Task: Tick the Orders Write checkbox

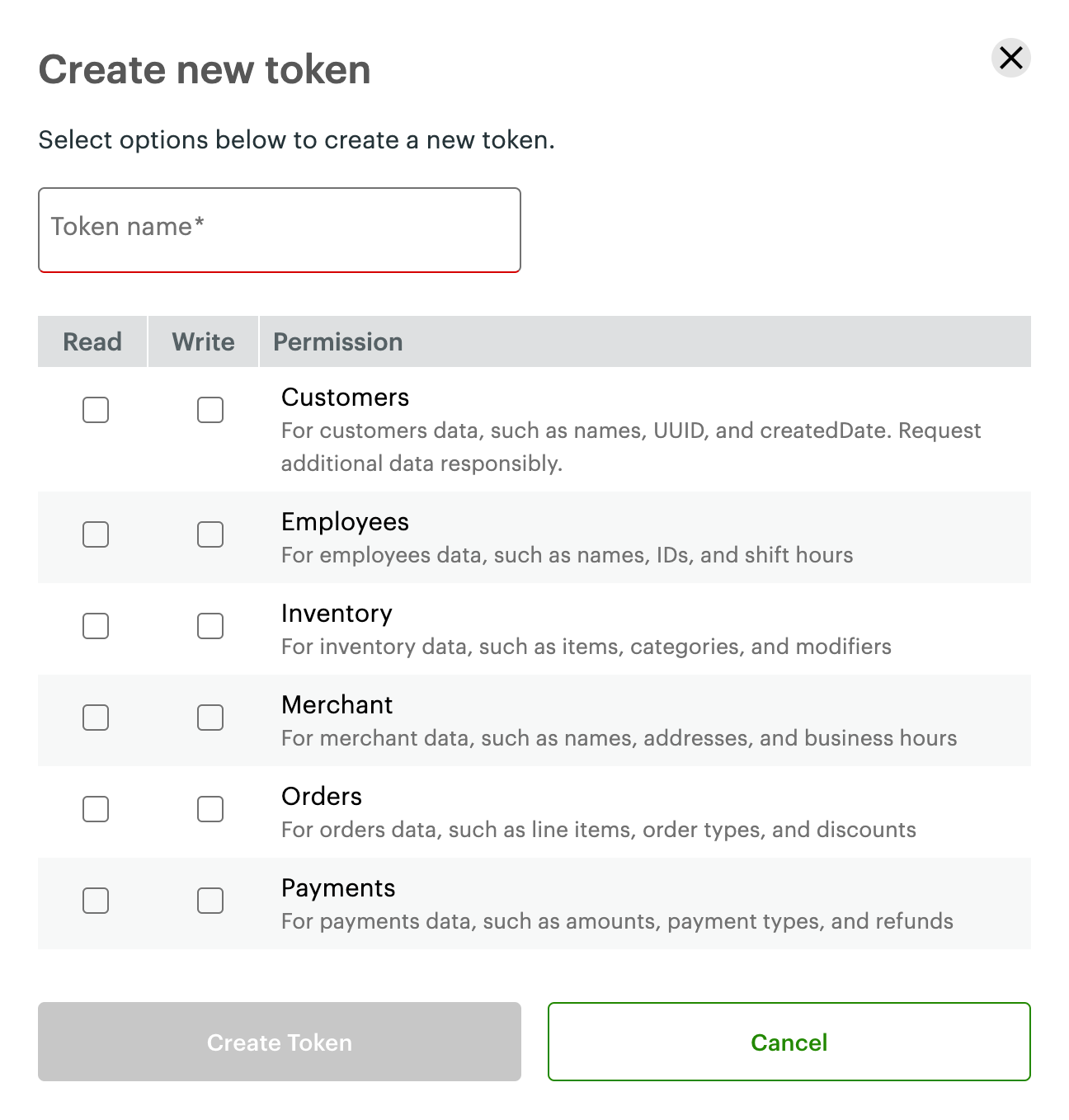Action: (x=210, y=809)
